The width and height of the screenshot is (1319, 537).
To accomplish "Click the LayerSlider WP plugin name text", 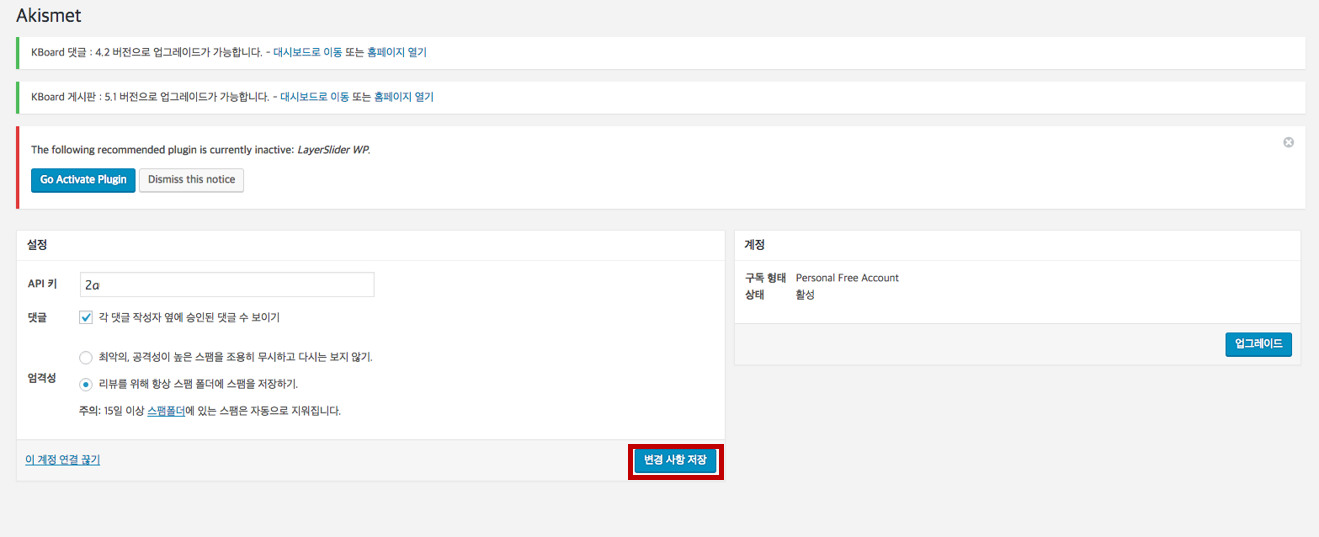I will tap(333, 150).
